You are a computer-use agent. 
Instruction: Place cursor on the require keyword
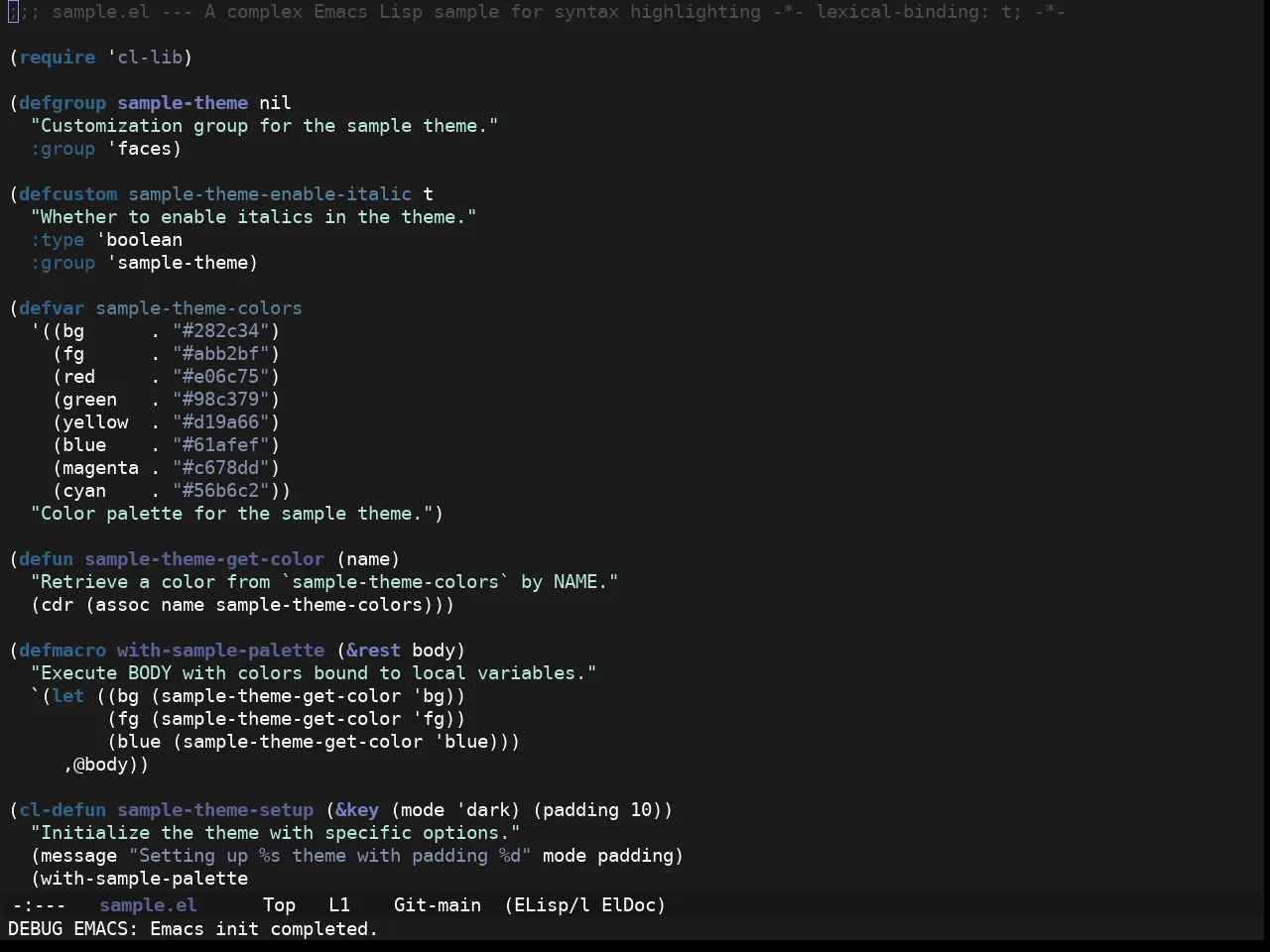tap(58, 58)
